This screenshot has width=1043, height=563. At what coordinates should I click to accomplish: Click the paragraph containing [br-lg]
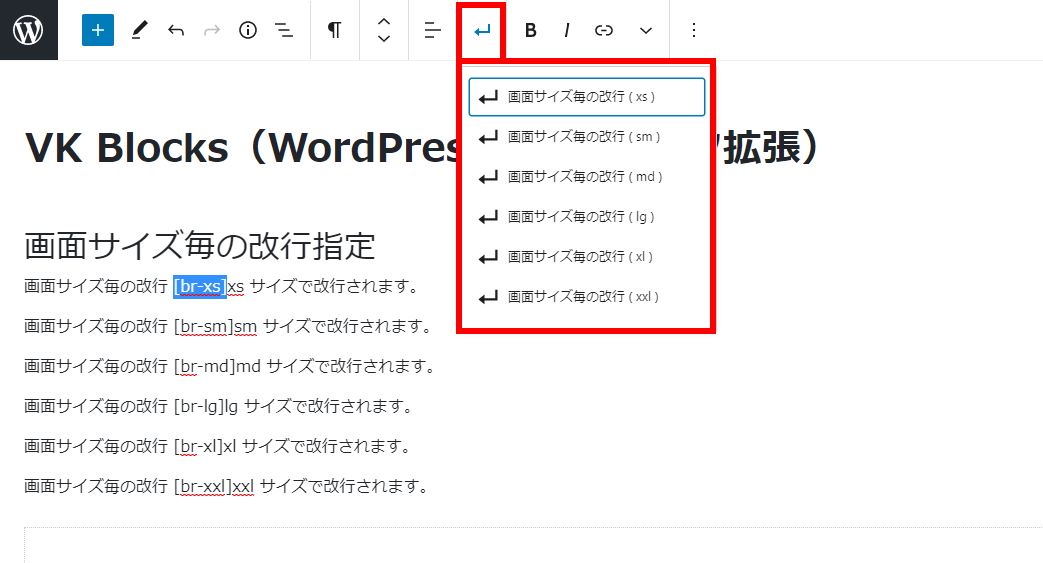220,407
